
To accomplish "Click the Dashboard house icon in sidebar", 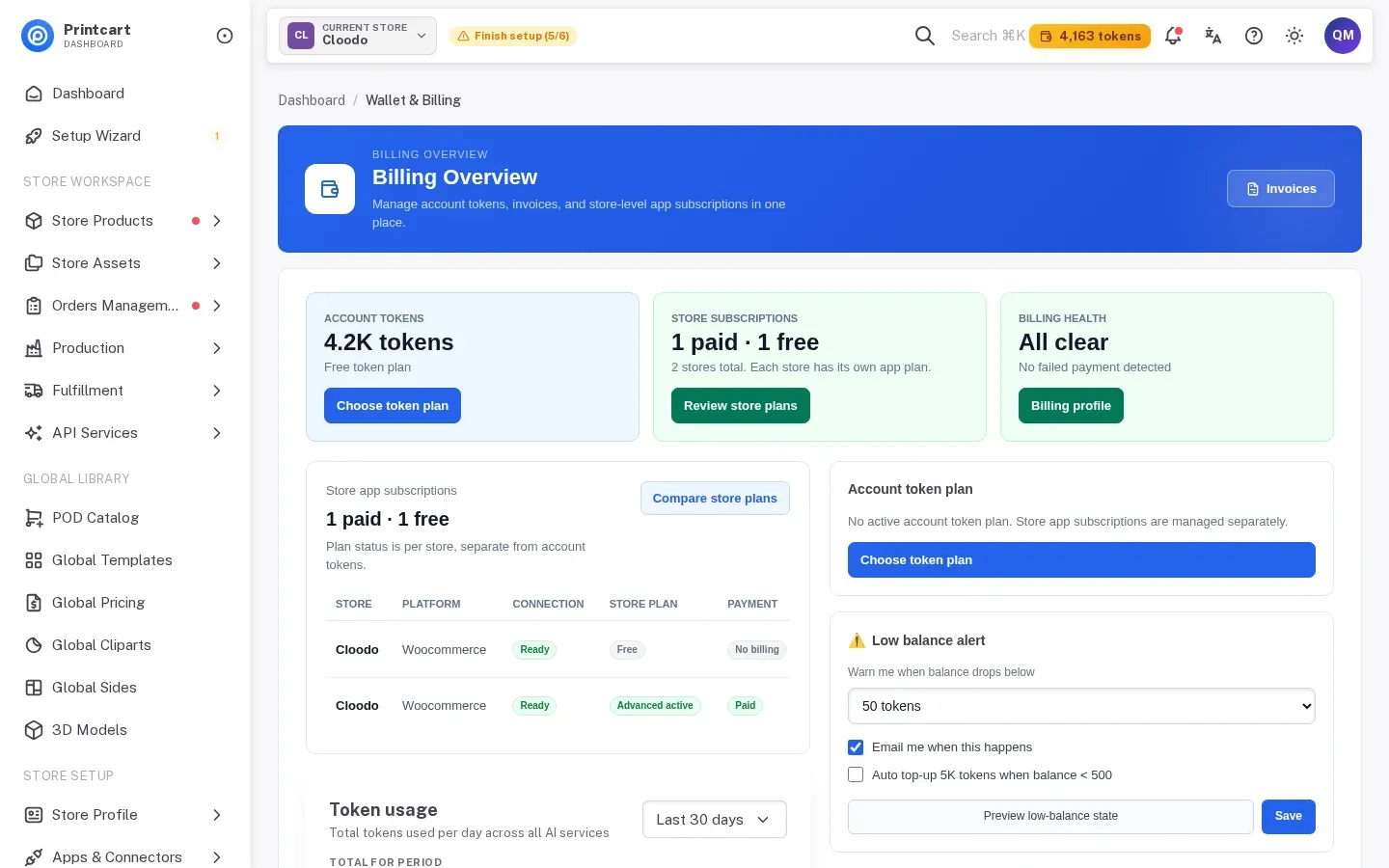I will (34, 94).
